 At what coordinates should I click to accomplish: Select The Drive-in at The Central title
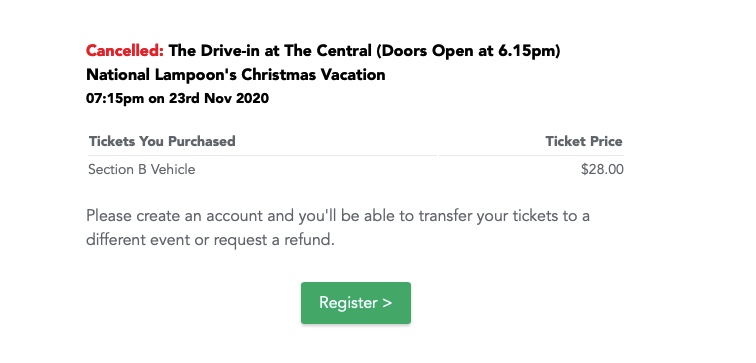[270, 51]
